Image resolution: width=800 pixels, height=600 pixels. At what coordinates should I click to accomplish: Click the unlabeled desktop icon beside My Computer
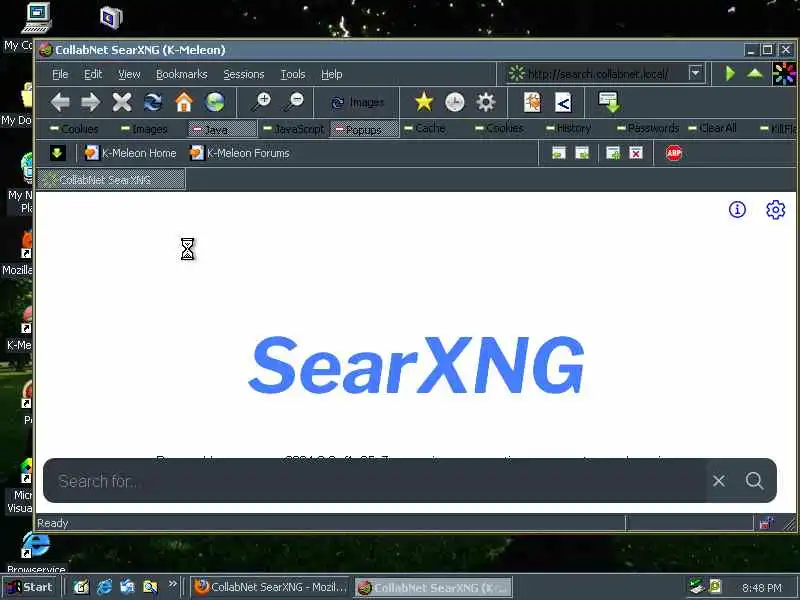point(111,17)
